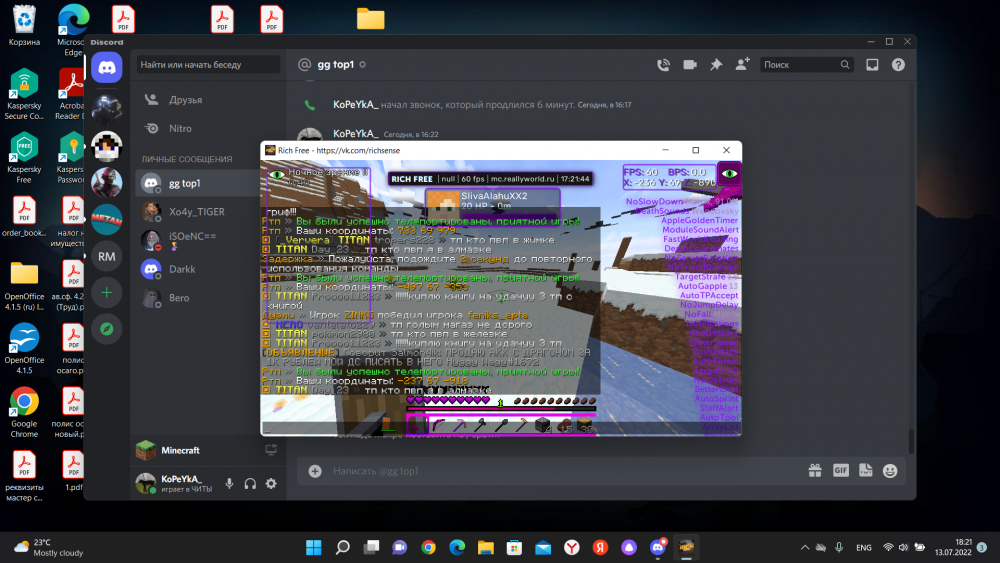Click the message input for @gg top1
Viewport: 1000px width, 563px height.
pos(561,471)
